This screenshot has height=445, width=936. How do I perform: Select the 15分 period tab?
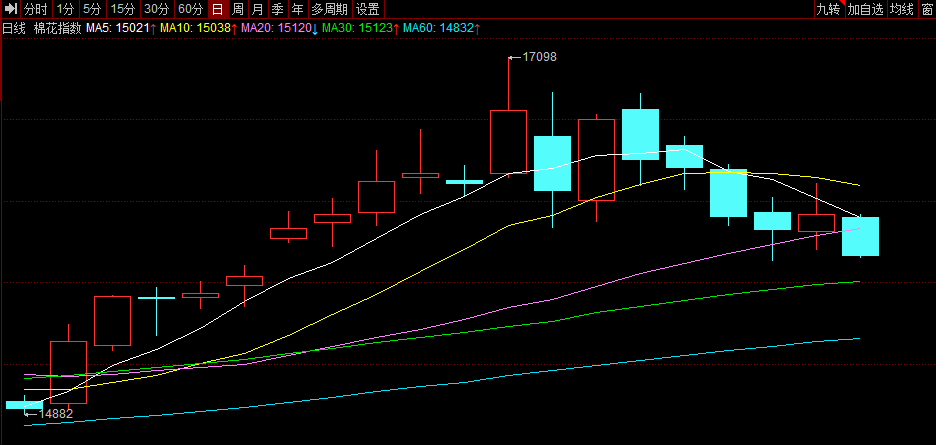pos(124,8)
